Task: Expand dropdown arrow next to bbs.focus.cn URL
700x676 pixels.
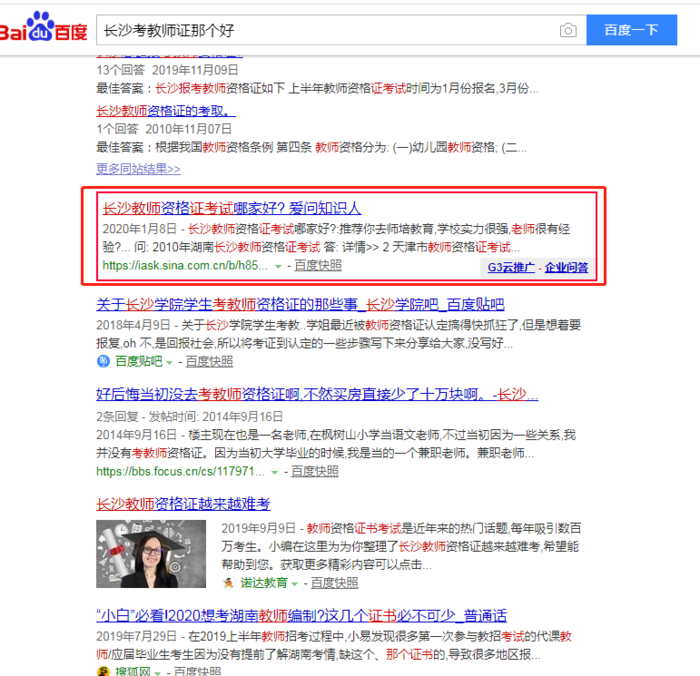Action: click(275, 472)
